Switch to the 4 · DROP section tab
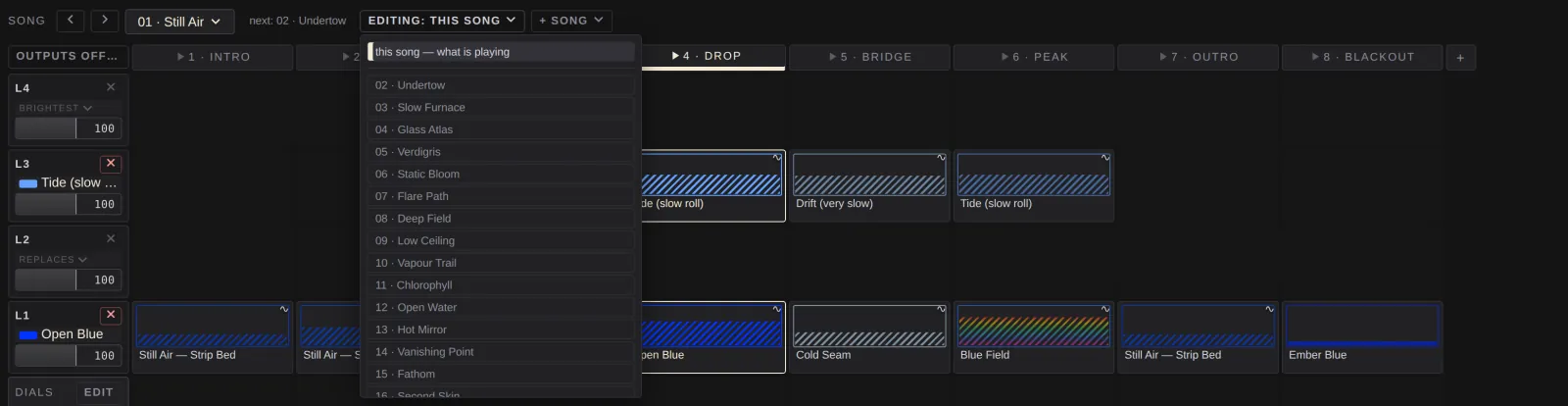Screen dimensions: 1568x406 [712, 57]
